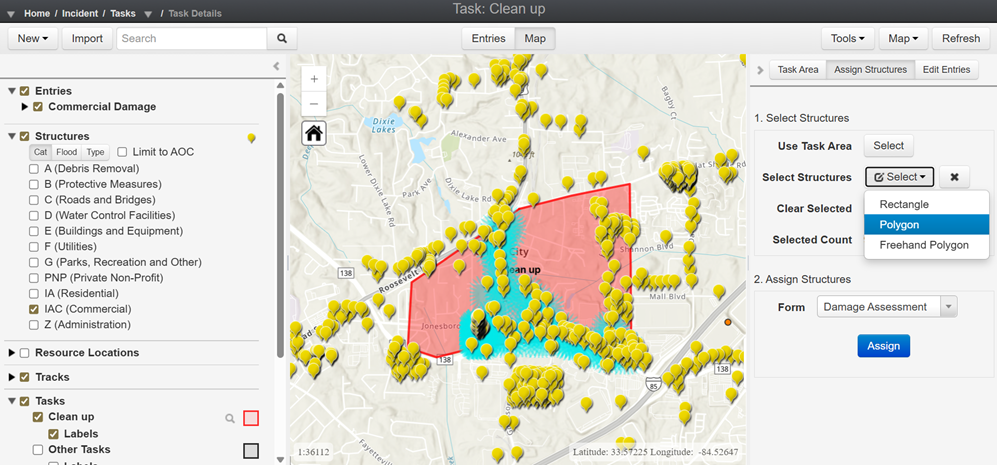Image resolution: width=997 pixels, height=465 pixels.
Task: Go to Incident in the breadcrumb
Action: tap(80, 13)
